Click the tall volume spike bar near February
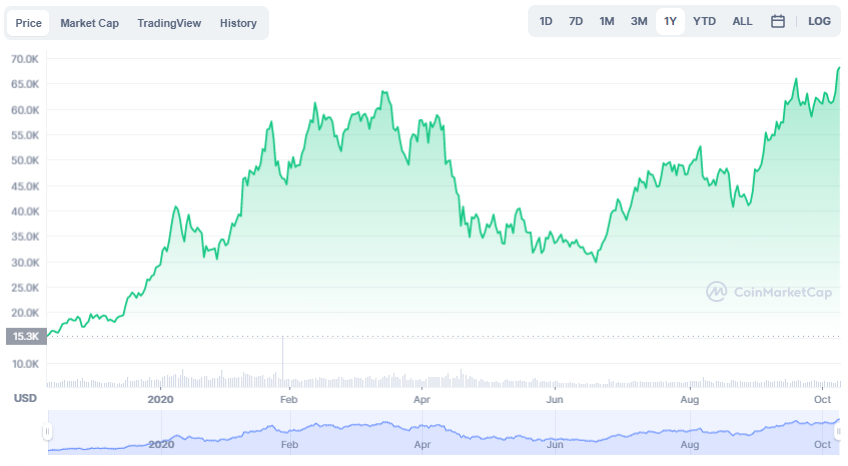The image size is (848, 466). click(283, 361)
